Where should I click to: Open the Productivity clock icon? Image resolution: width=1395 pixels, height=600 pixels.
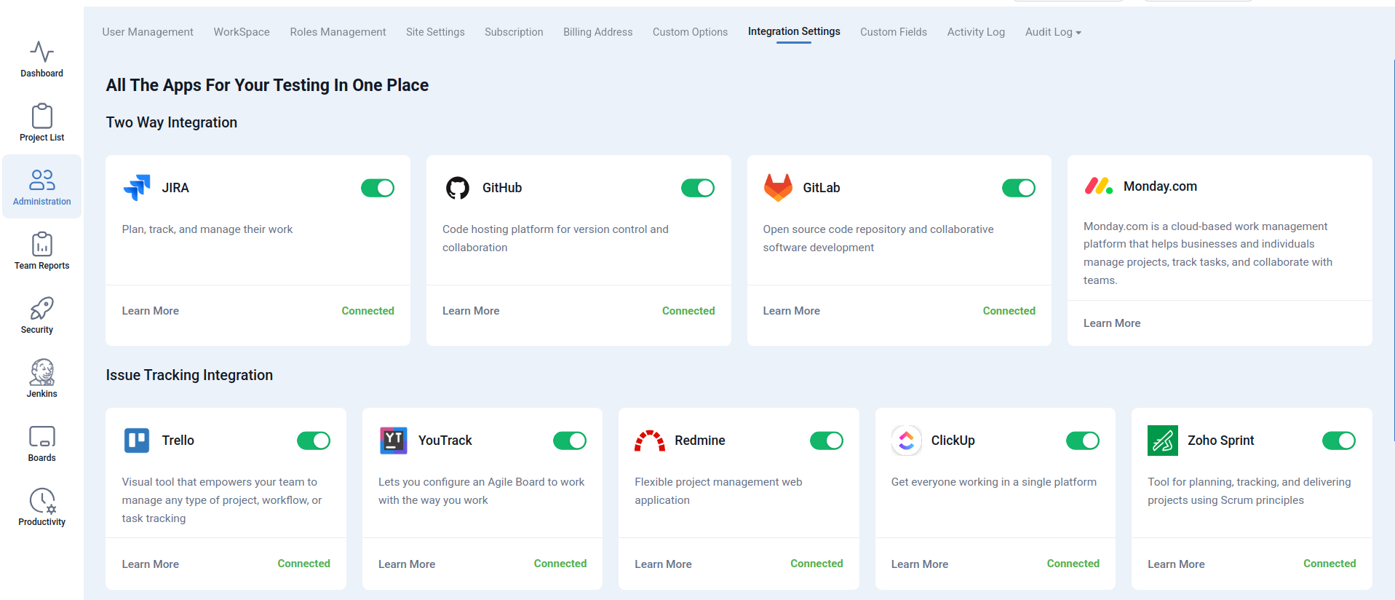point(42,501)
